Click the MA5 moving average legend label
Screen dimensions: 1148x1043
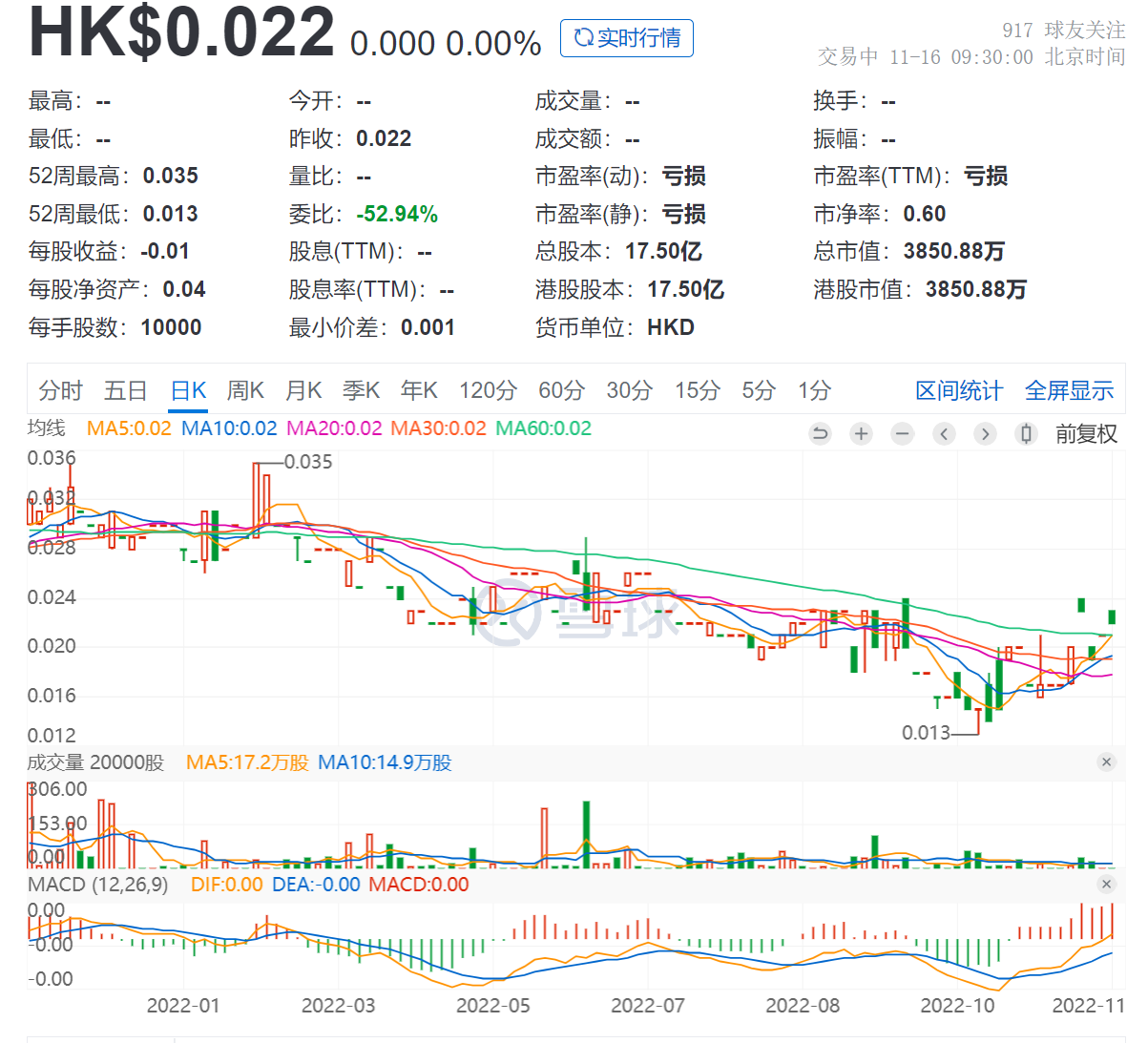tap(129, 428)
